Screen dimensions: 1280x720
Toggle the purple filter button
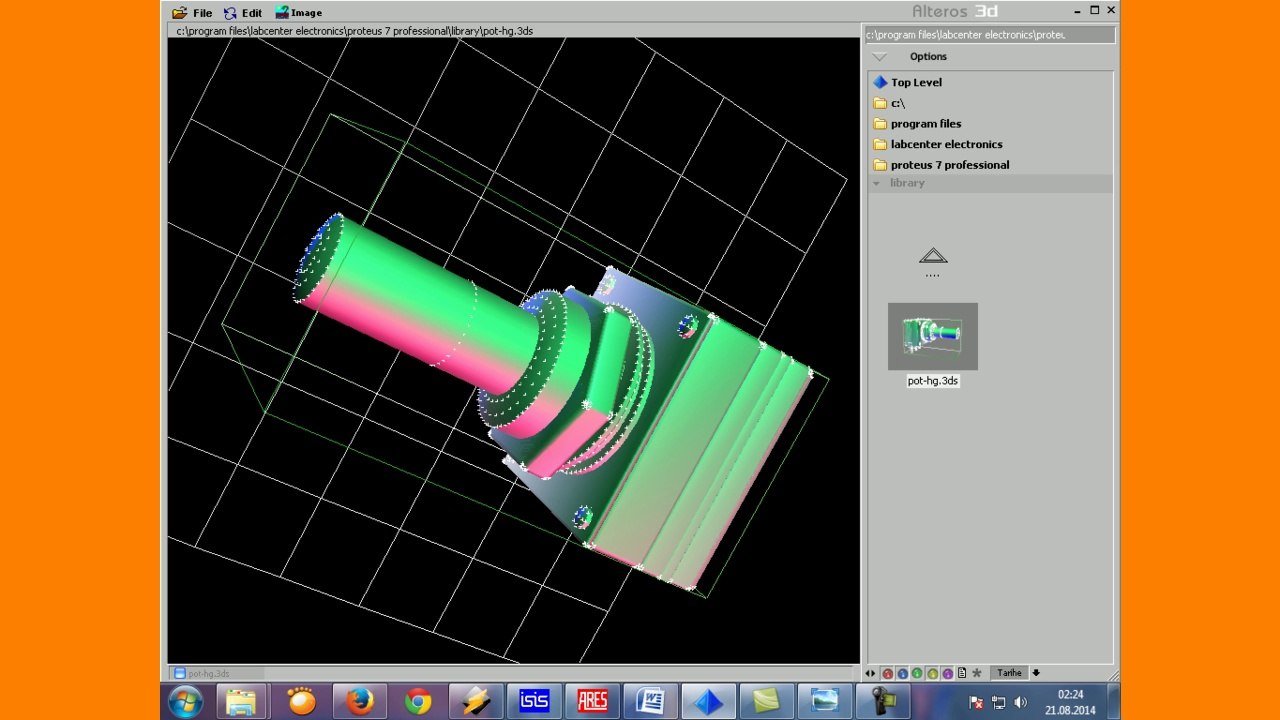pos(947,673)
